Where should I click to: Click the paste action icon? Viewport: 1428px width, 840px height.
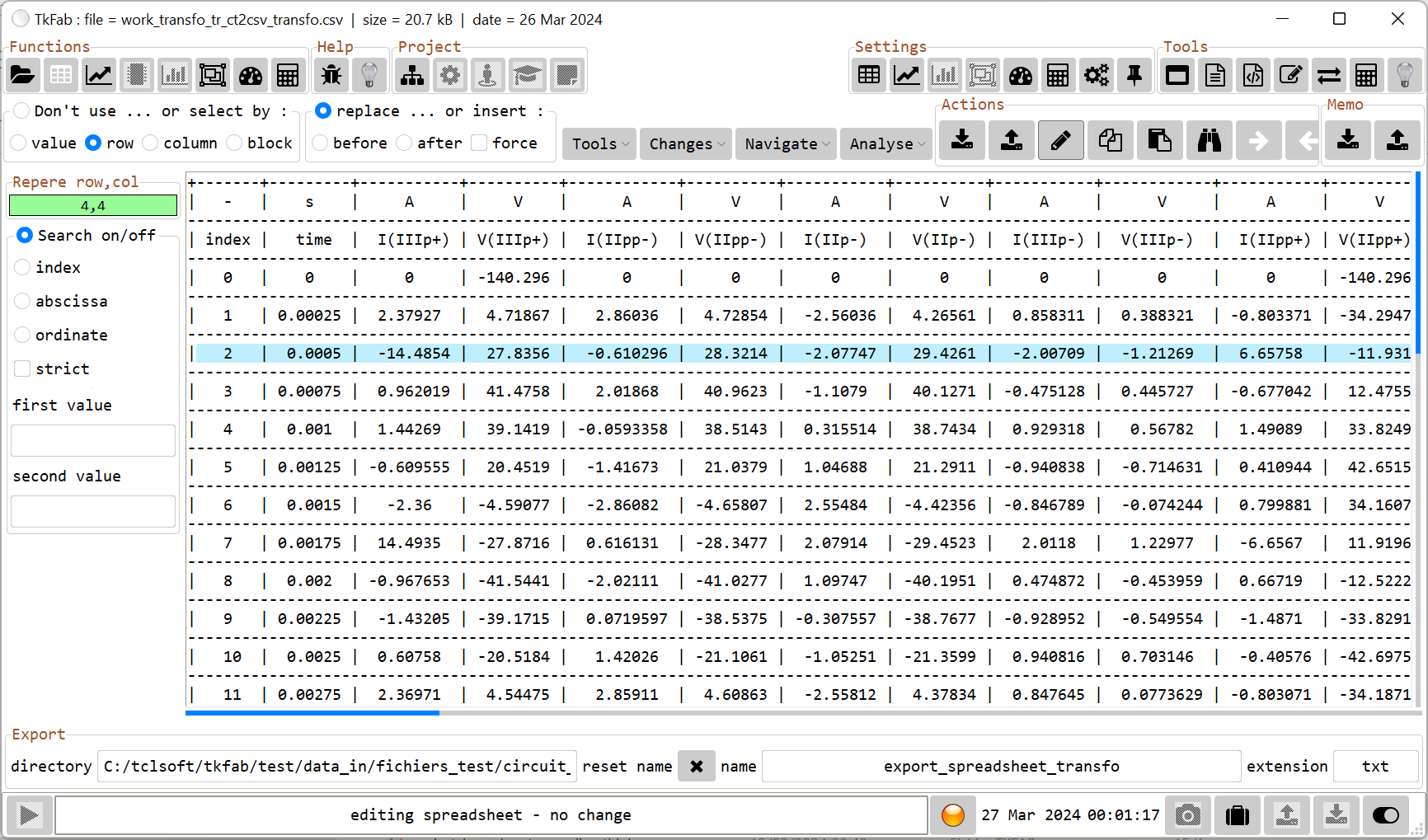click(1160, 140)
